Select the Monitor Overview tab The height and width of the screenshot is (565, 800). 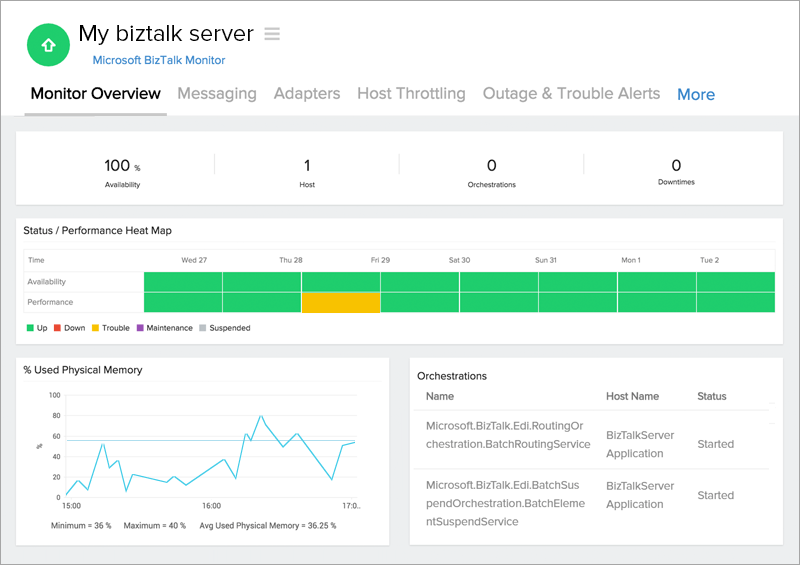[95, 94]
